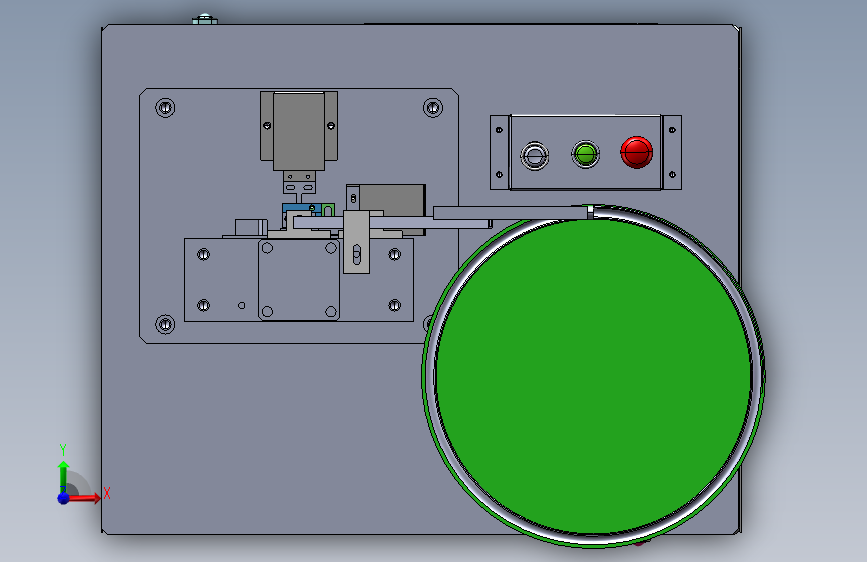Click the green Y axis arrow of triad
The height and width of the screenshot is (562, 867).
pos(64,476)
